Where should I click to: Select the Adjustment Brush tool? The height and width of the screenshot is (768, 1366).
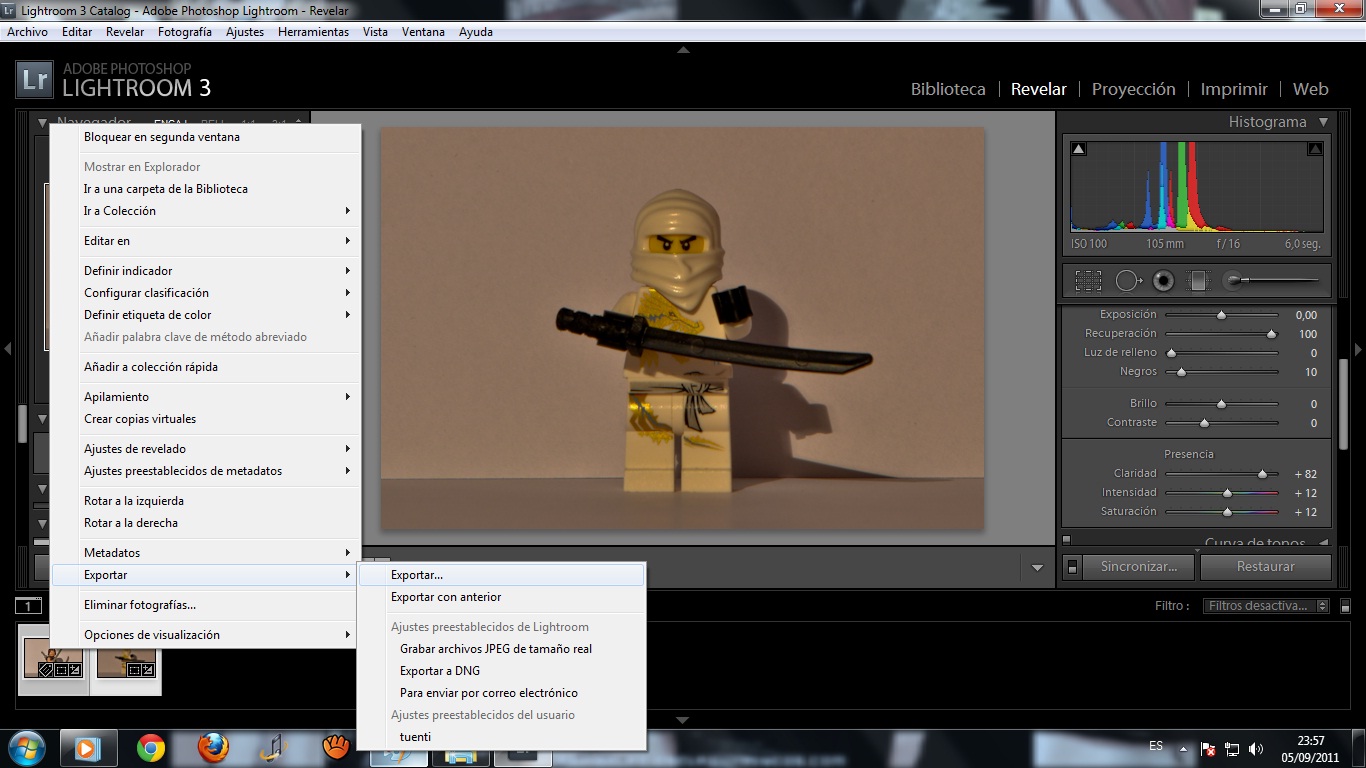coord(1273,281)
